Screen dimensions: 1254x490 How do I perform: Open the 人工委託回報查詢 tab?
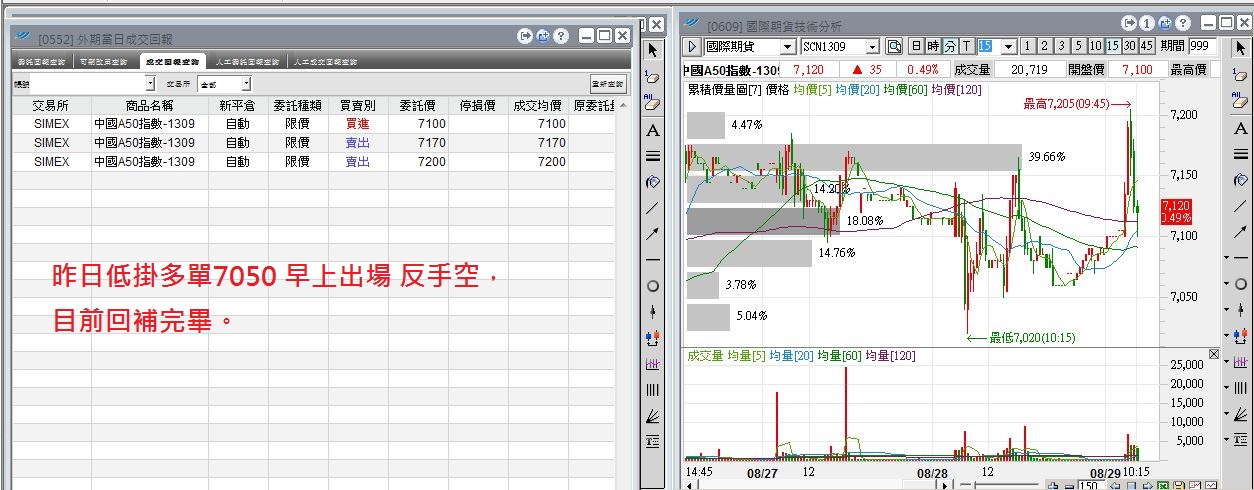[x=246, y=62]
